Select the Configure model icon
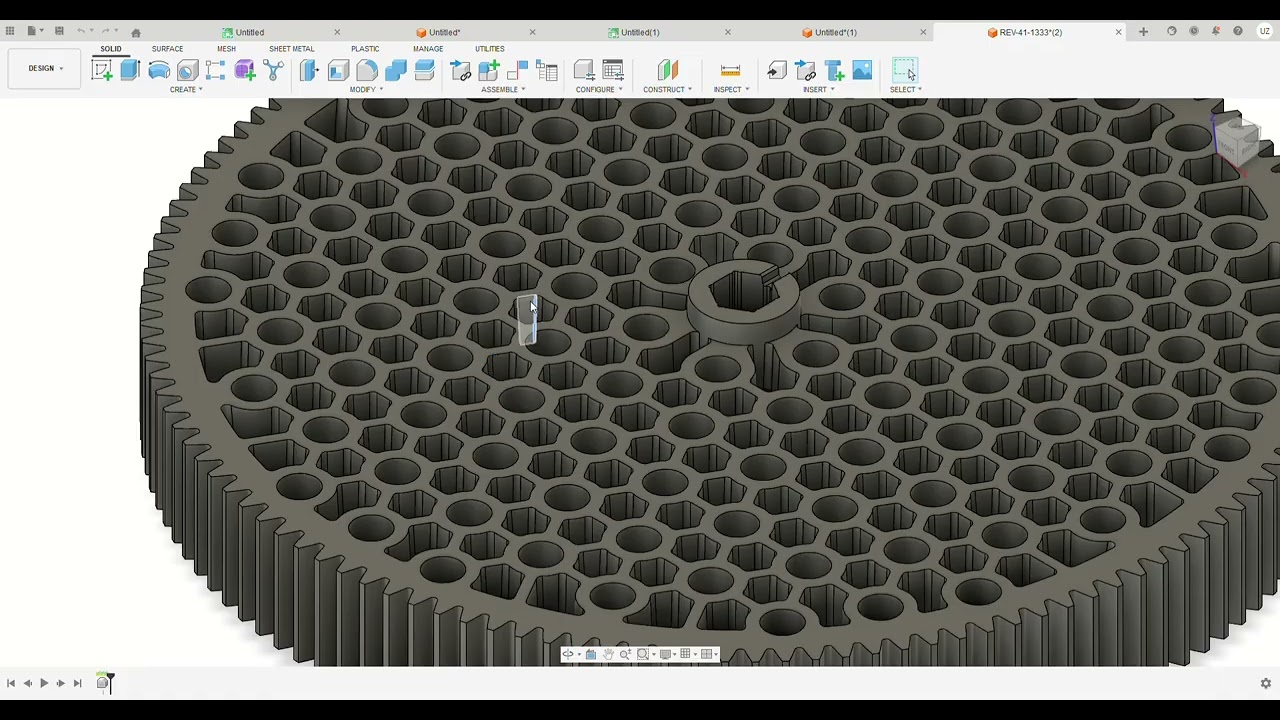Viewport: 1280px width, 720px height. (x=584, y=70)
